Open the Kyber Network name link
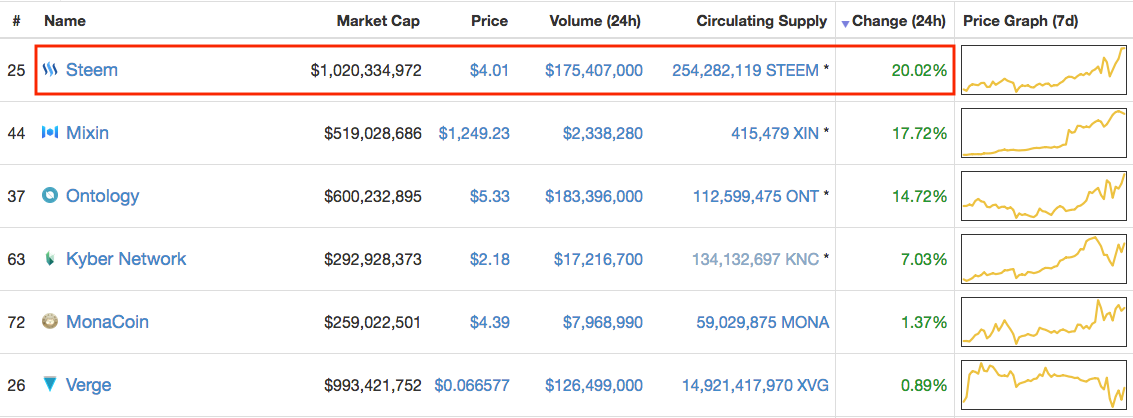Viewport: 1133px width, 418px height. [126, 258]
